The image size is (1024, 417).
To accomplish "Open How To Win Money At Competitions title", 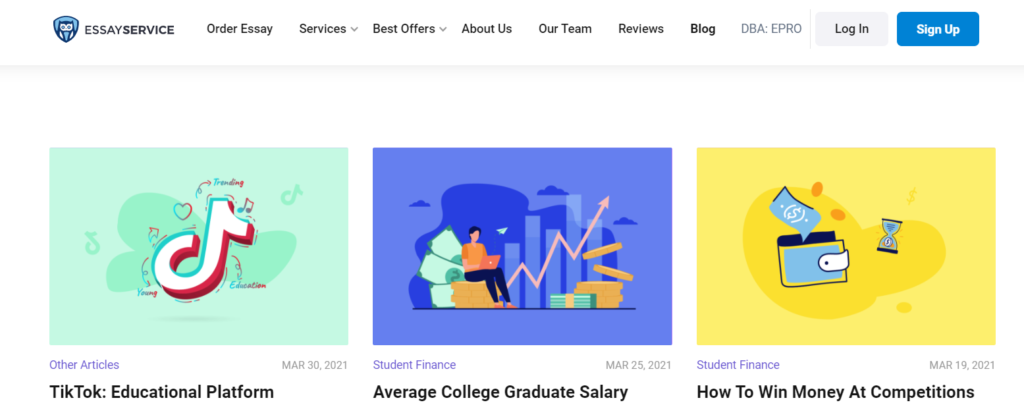I will pyautogui.click(x=835, y=392).
